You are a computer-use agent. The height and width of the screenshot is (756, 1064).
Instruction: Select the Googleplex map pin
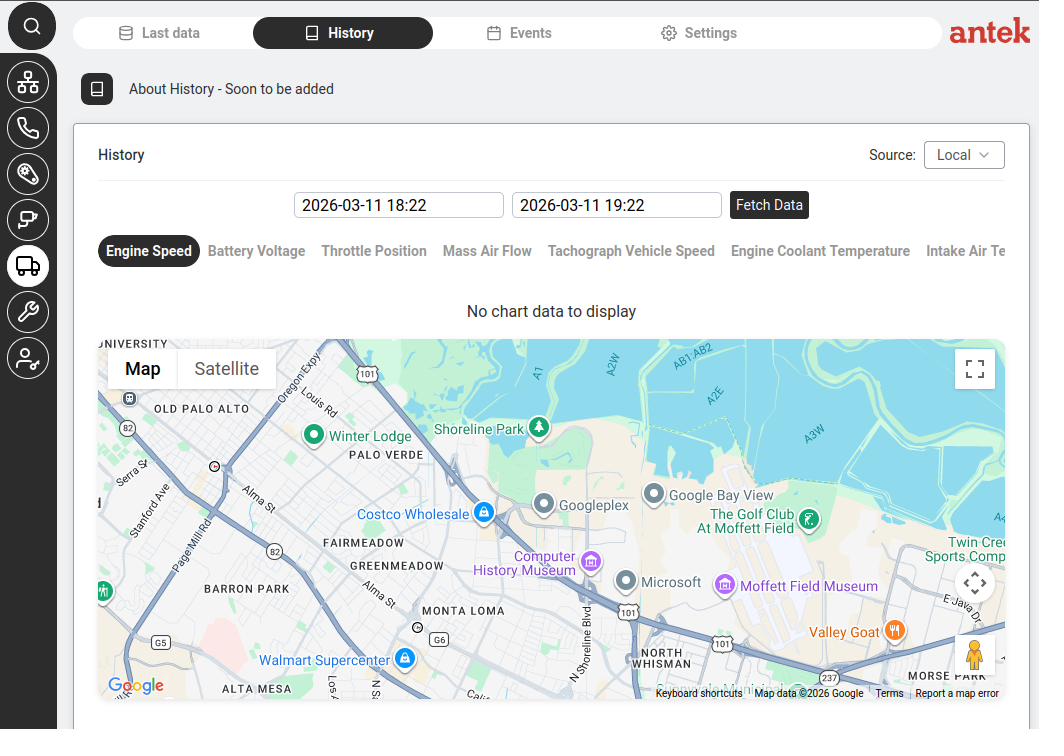tap(544, 504)
